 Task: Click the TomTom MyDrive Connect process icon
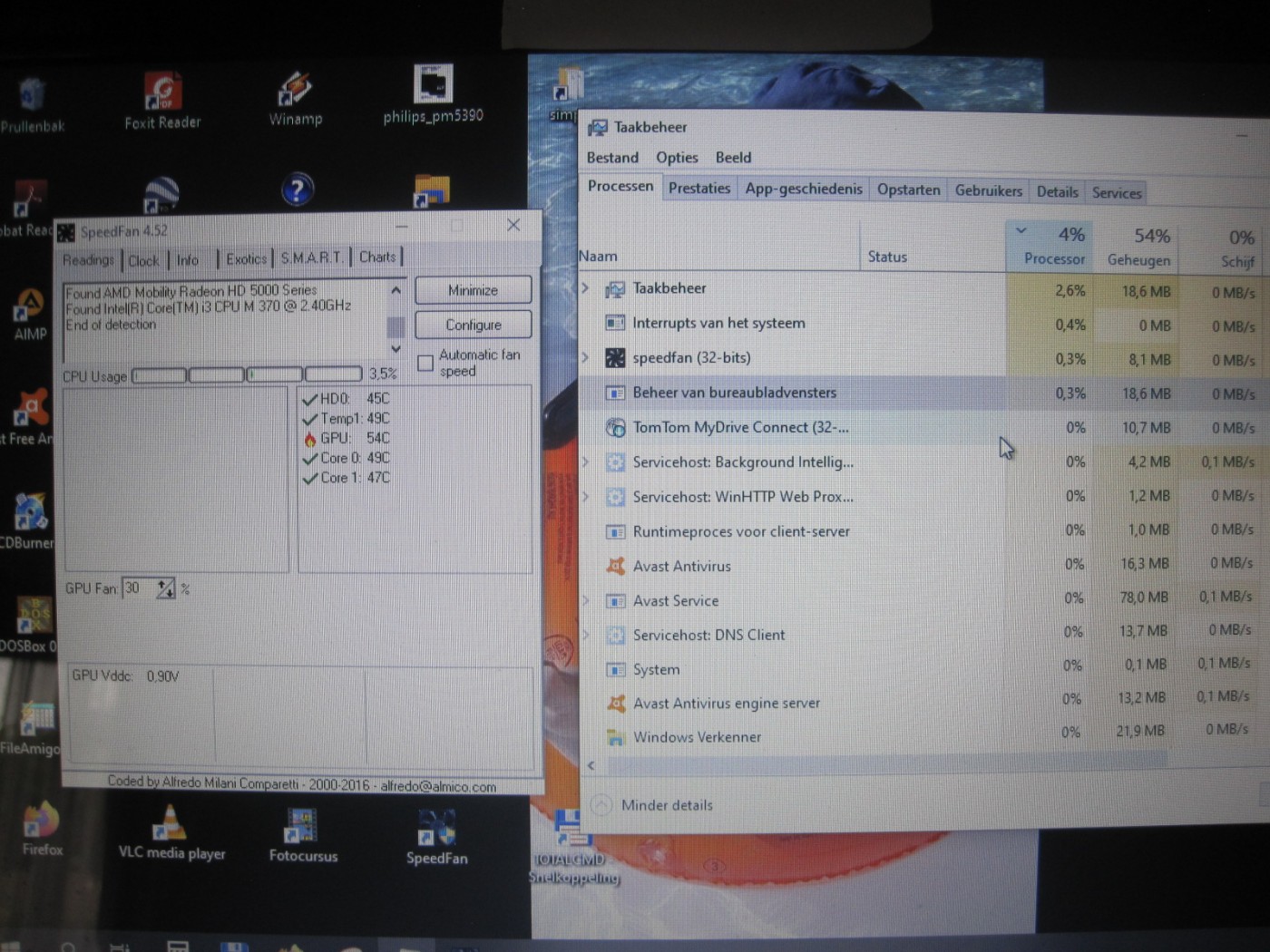[615, 427]
